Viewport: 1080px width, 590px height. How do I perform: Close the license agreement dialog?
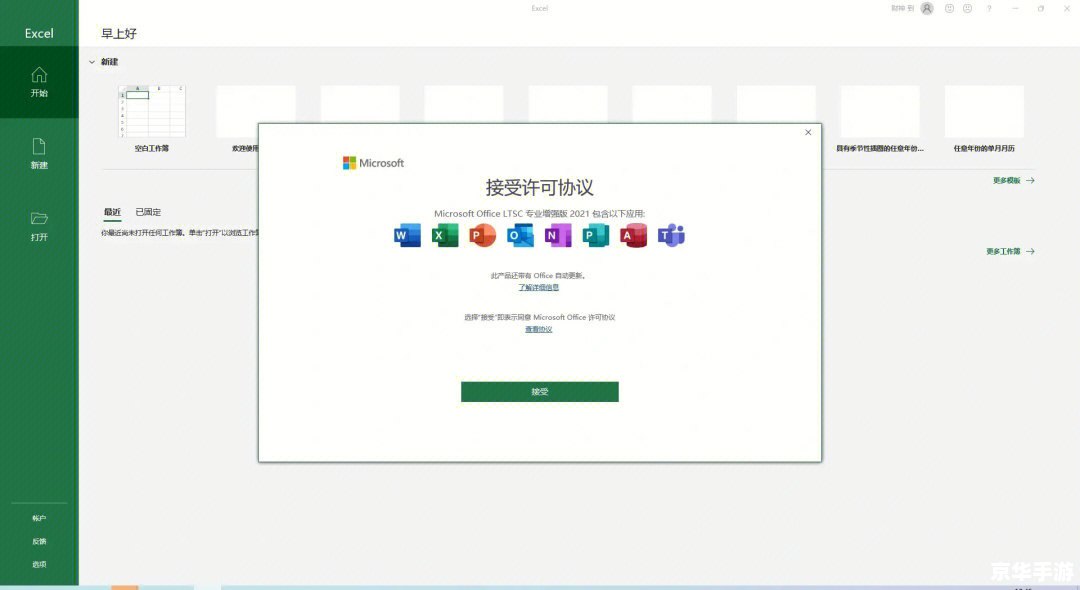pos(808,132)
